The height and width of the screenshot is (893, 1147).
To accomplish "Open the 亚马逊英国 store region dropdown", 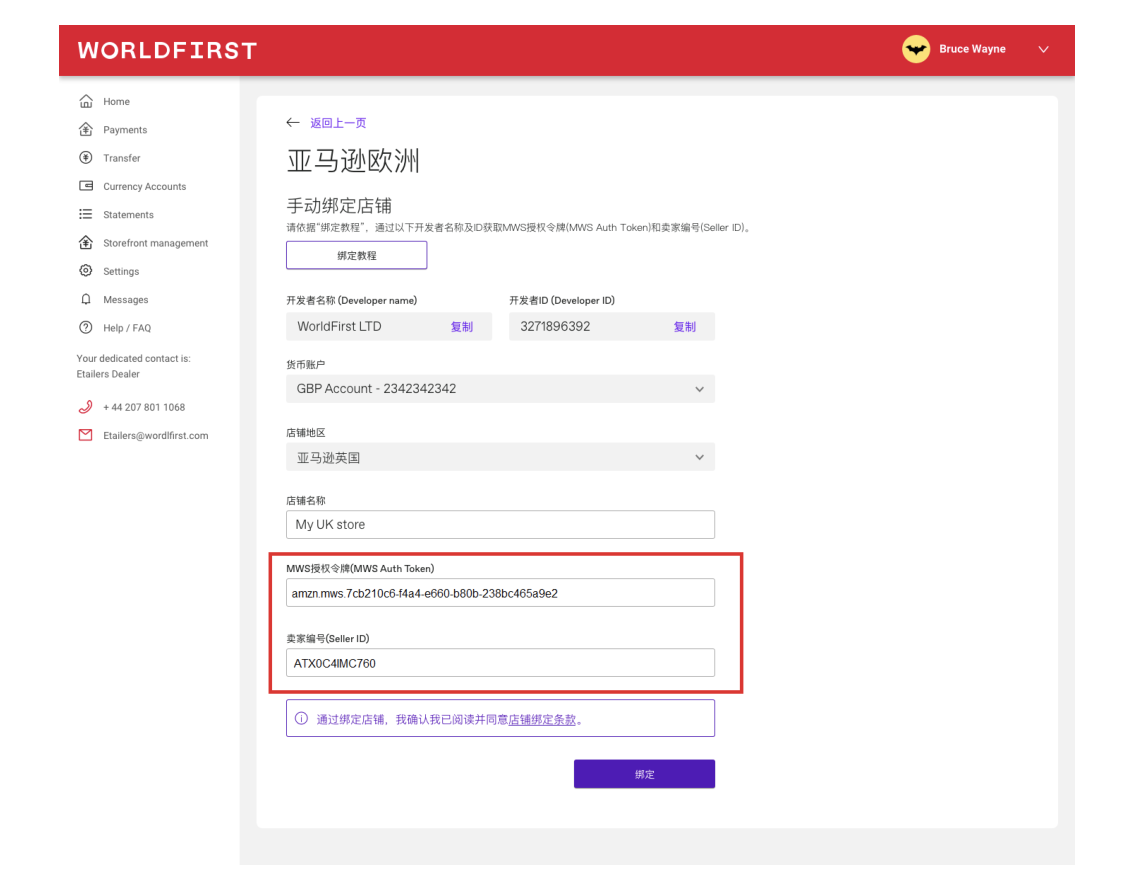I will click(500, 457).
